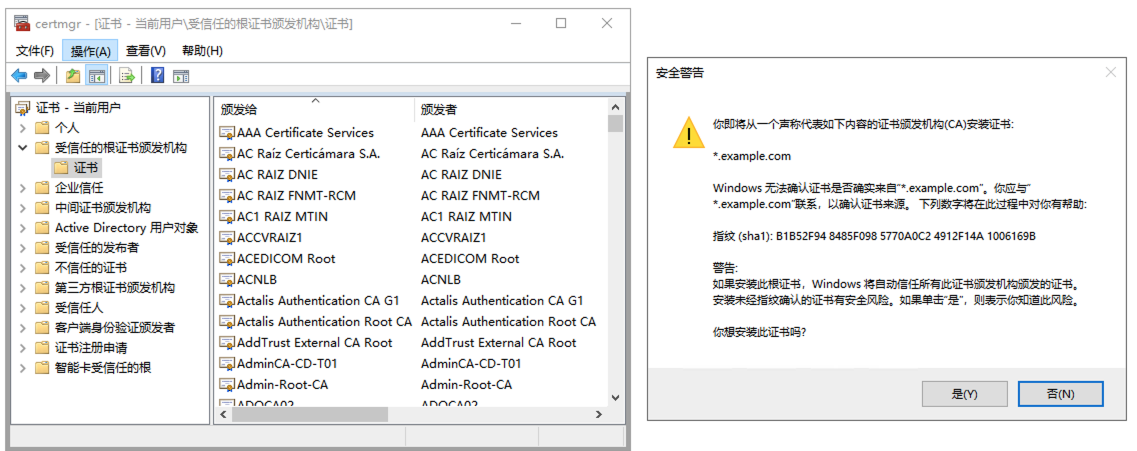Expand the 企业信任 tree node
1137x451 pixels.
pyautogui.click(x=23, y=188)
